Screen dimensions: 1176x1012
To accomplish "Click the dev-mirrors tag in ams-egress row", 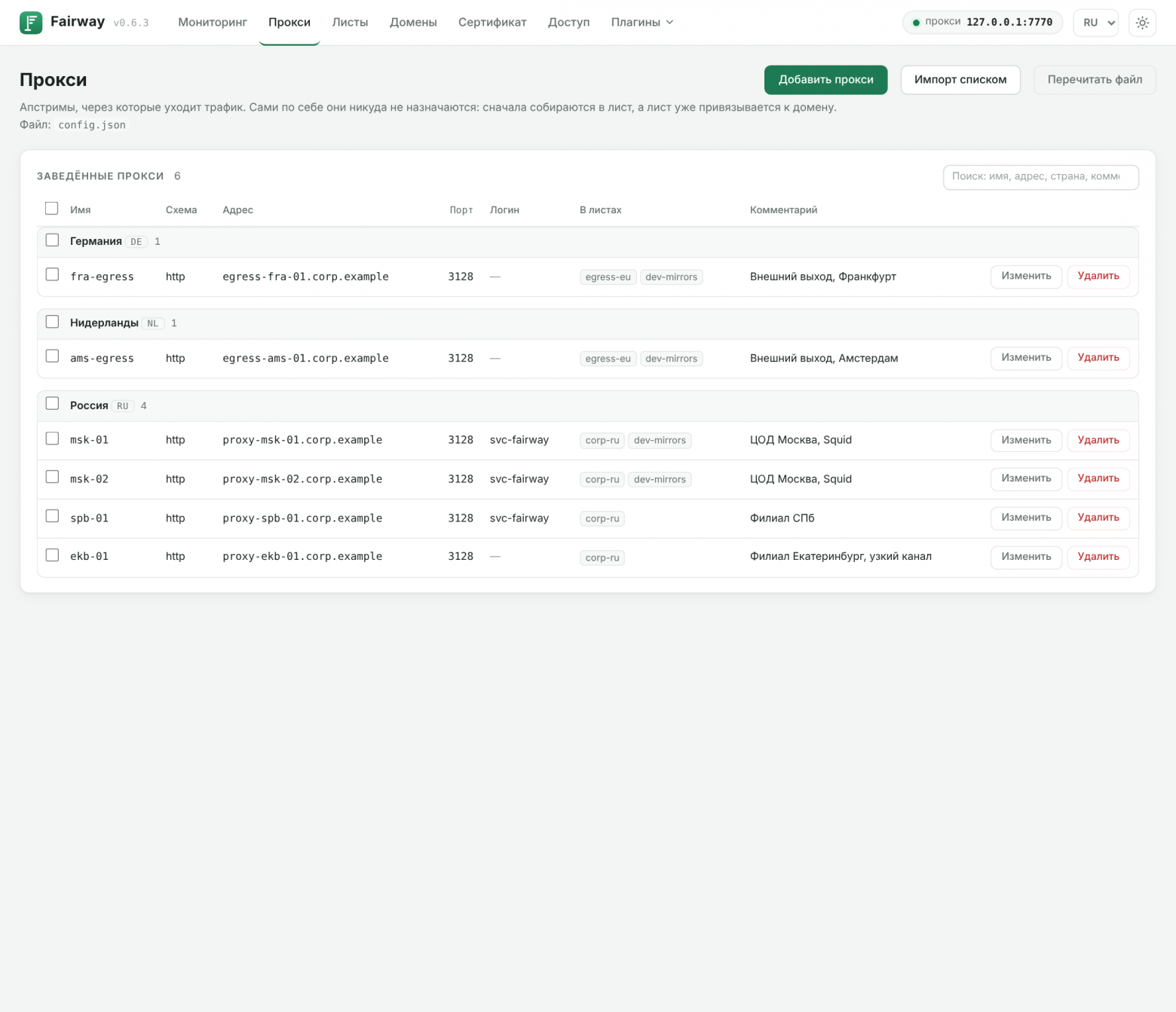I will coord(671,359).
